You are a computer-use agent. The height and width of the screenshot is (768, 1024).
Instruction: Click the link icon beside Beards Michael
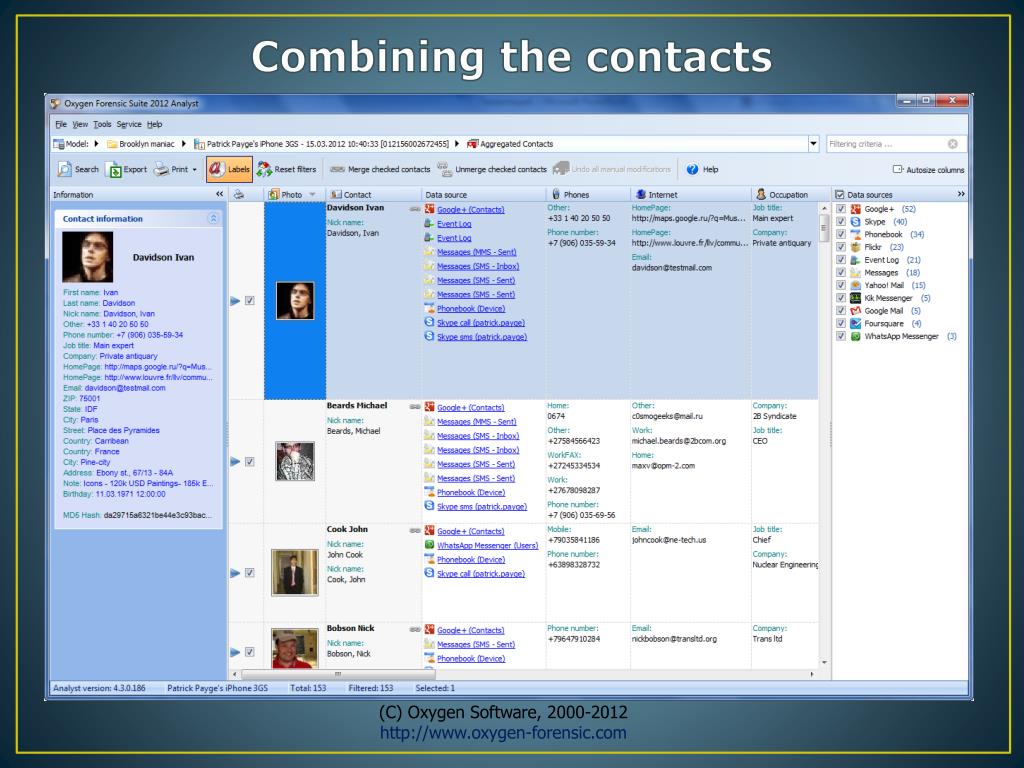click(x=415, y=407)
